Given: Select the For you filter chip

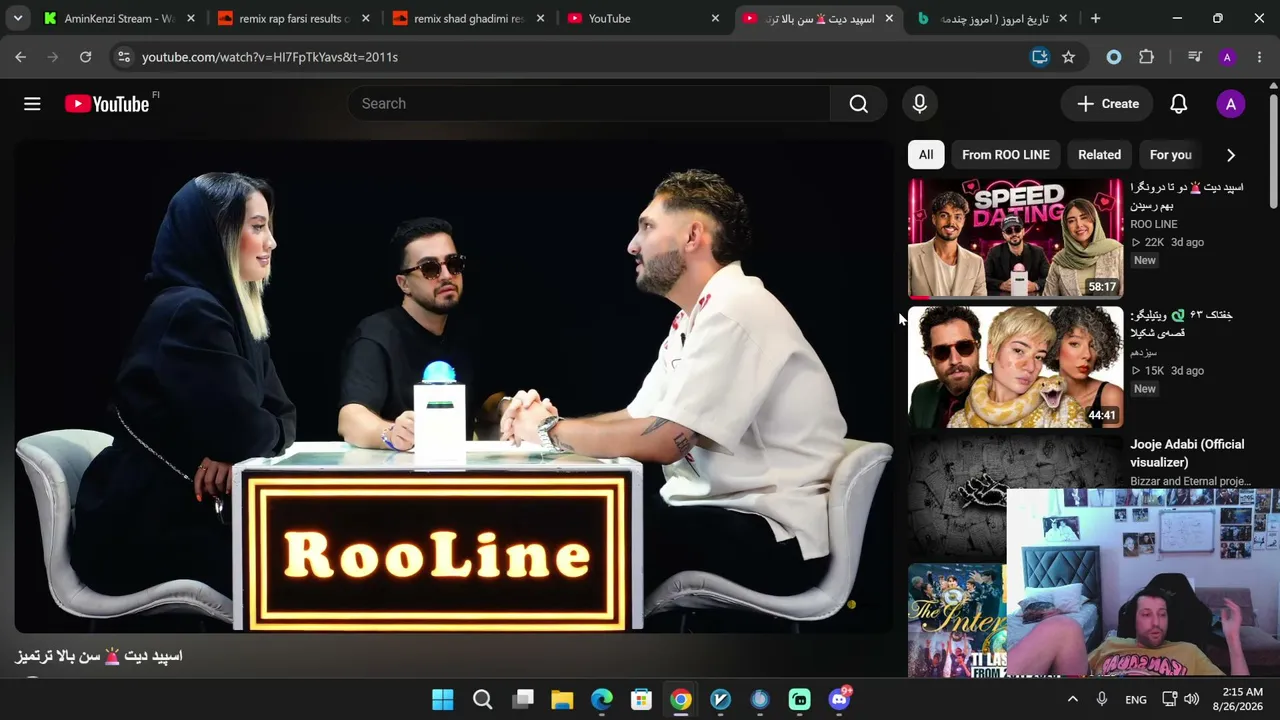Looking at the screenshot, I should (x=1171, y=155).
